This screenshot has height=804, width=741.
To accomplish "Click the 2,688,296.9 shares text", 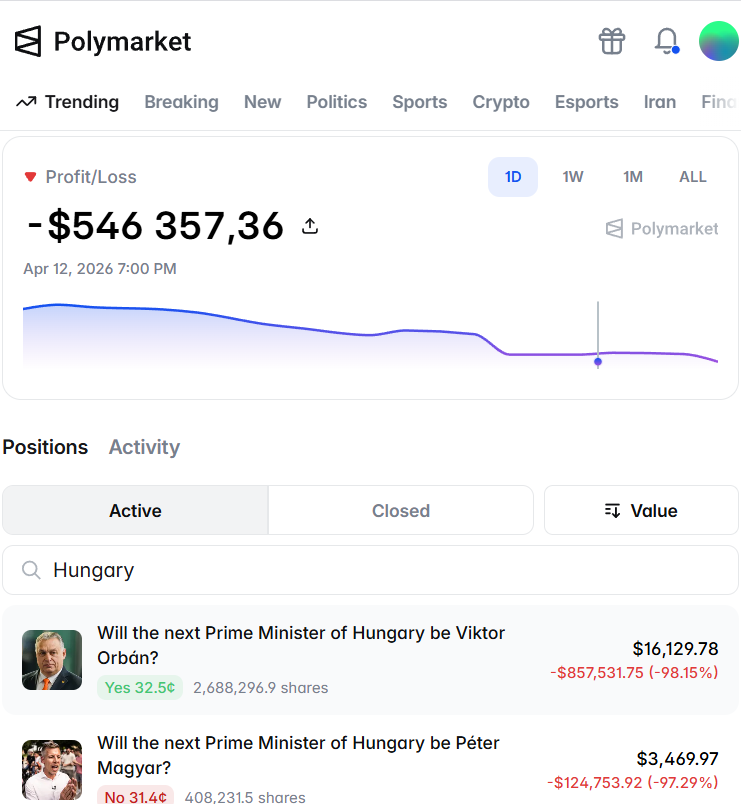I will tap(261, 688).
